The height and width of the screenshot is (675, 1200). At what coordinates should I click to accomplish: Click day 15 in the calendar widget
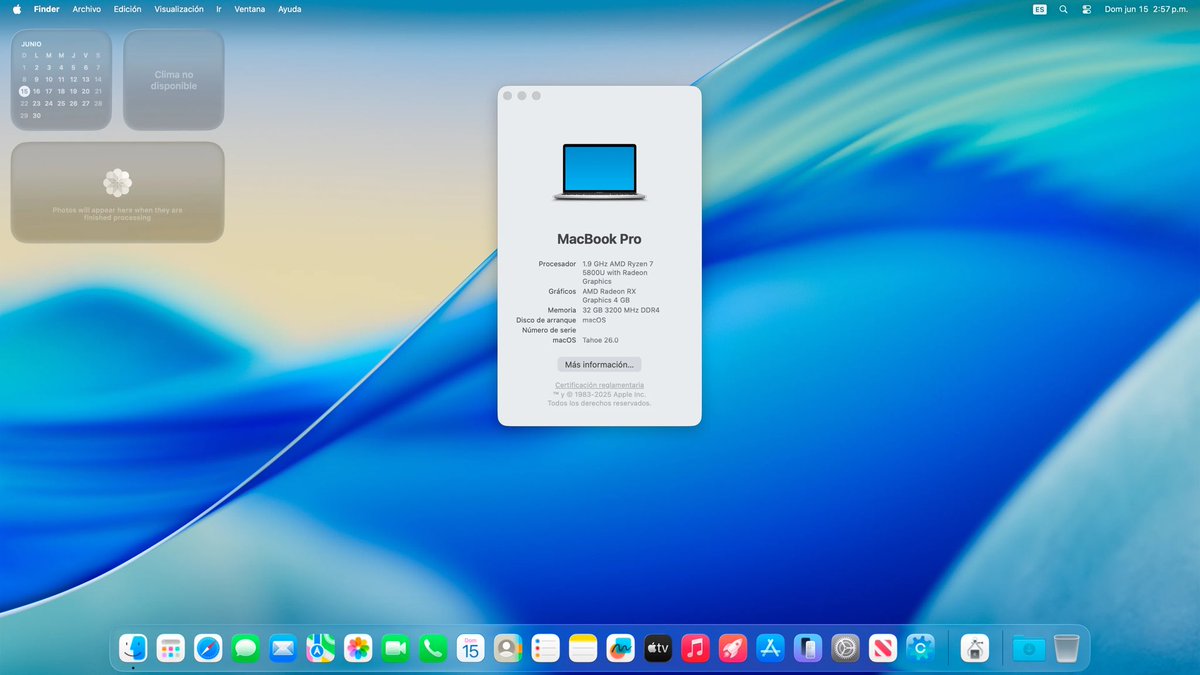(x=24, y=91)
